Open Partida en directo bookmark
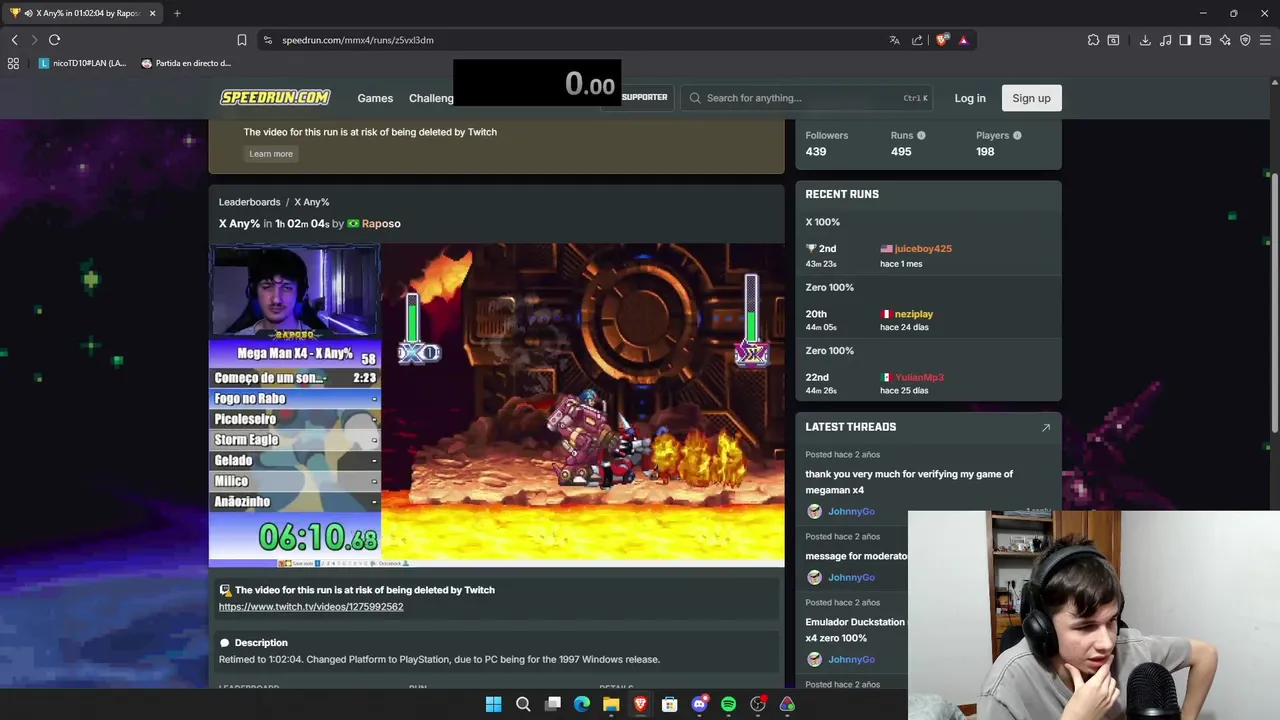The height and width of the screenshot is (720, 1280). coord(186,63)
